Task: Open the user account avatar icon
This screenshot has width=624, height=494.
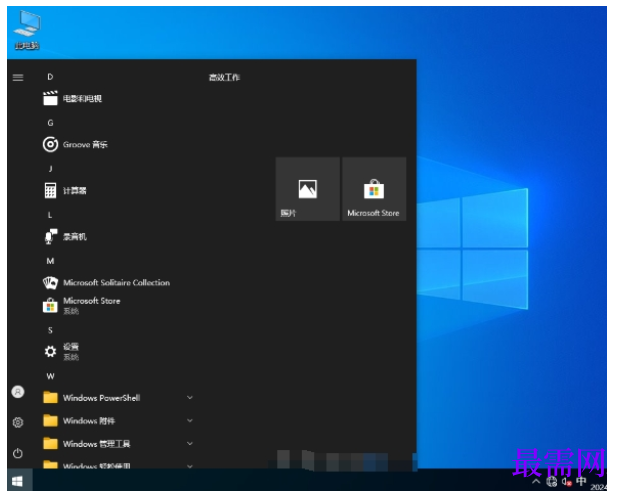Action: tap(18, 392)
